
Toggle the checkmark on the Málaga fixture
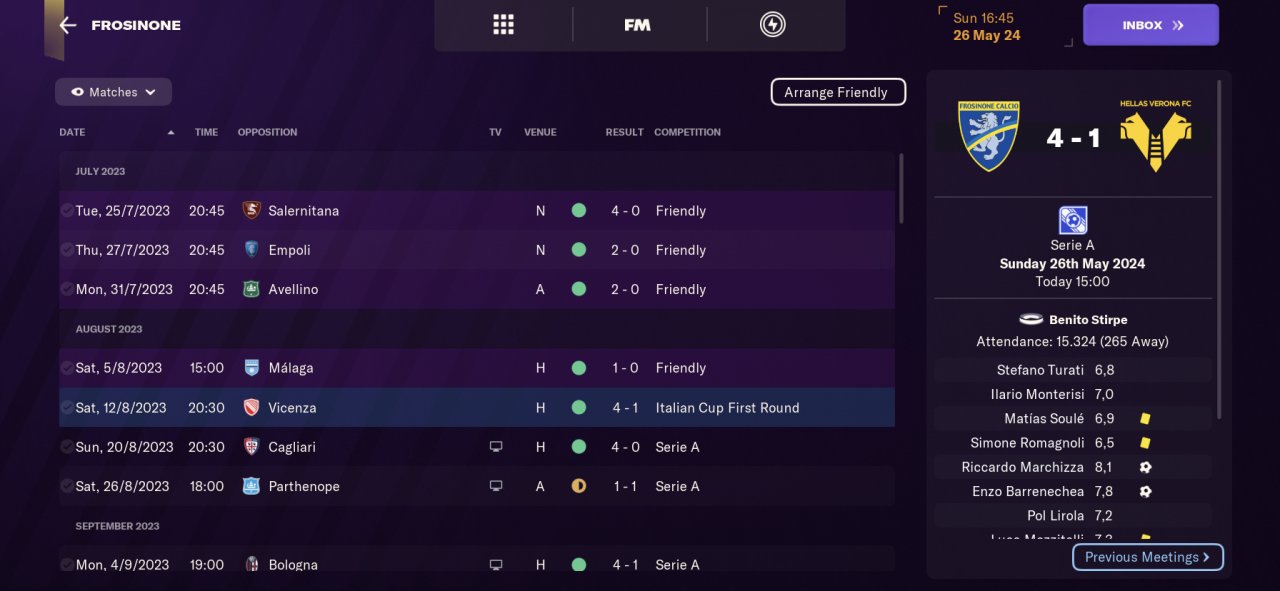point(66,368)
